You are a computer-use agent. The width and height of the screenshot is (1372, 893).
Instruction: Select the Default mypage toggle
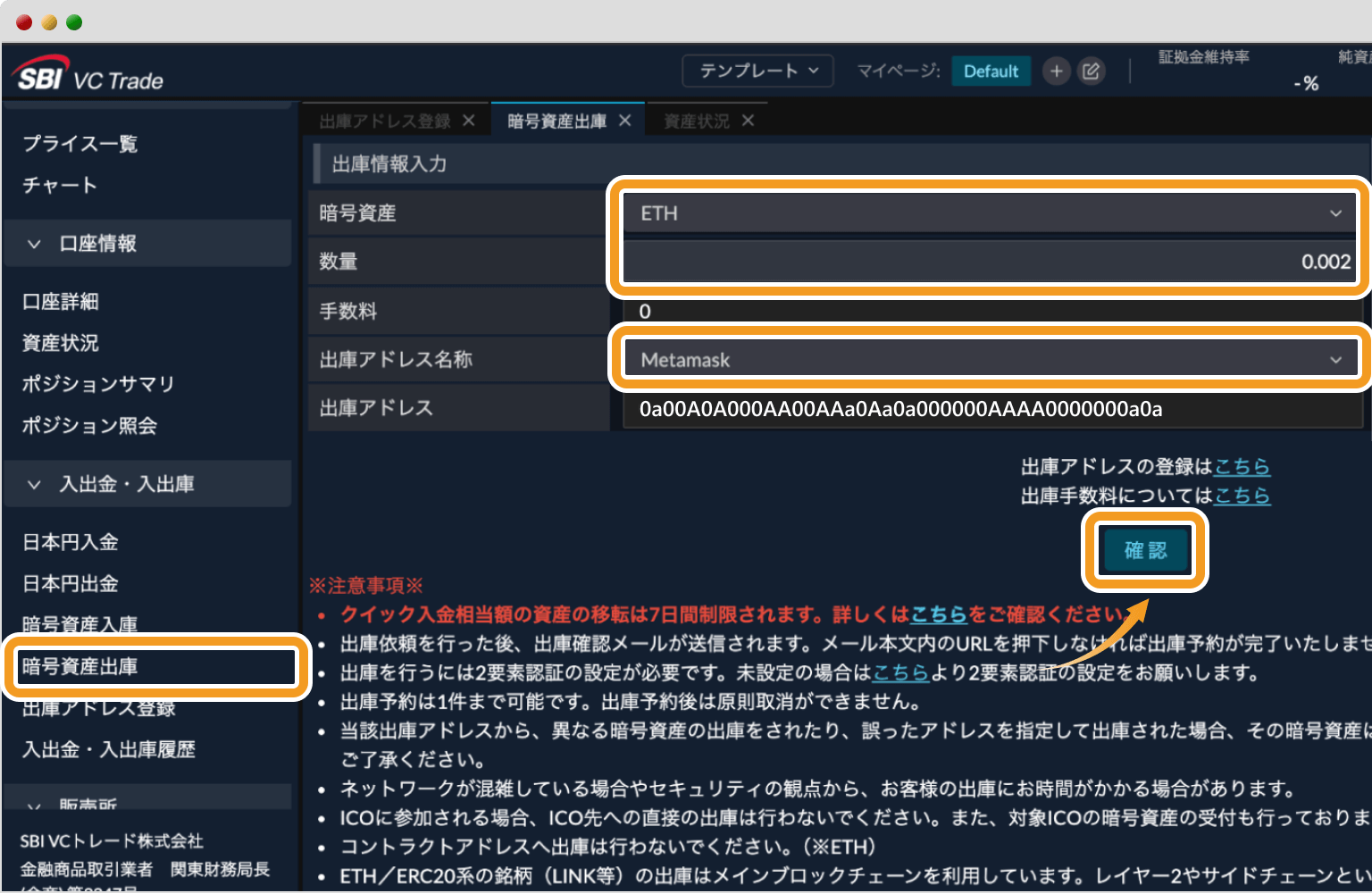pyautogui.click(x=991, y=71)
